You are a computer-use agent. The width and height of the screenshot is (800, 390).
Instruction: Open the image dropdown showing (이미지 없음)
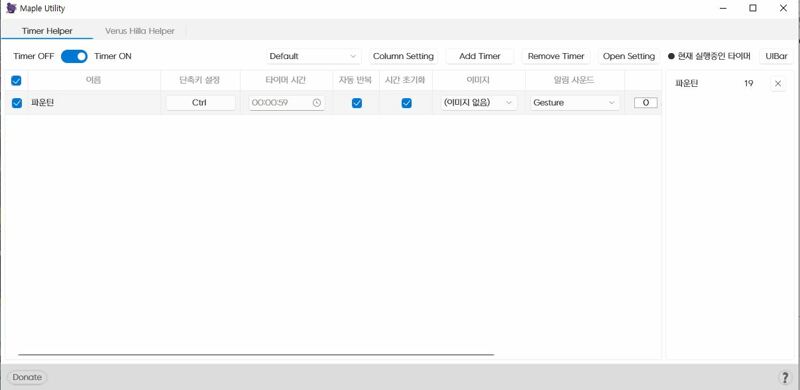(x=478, y=103)
